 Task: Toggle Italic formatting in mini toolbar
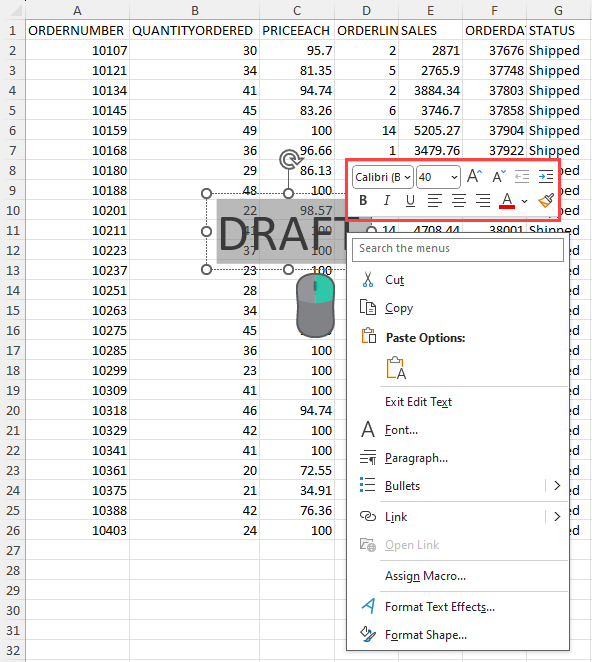386,200
